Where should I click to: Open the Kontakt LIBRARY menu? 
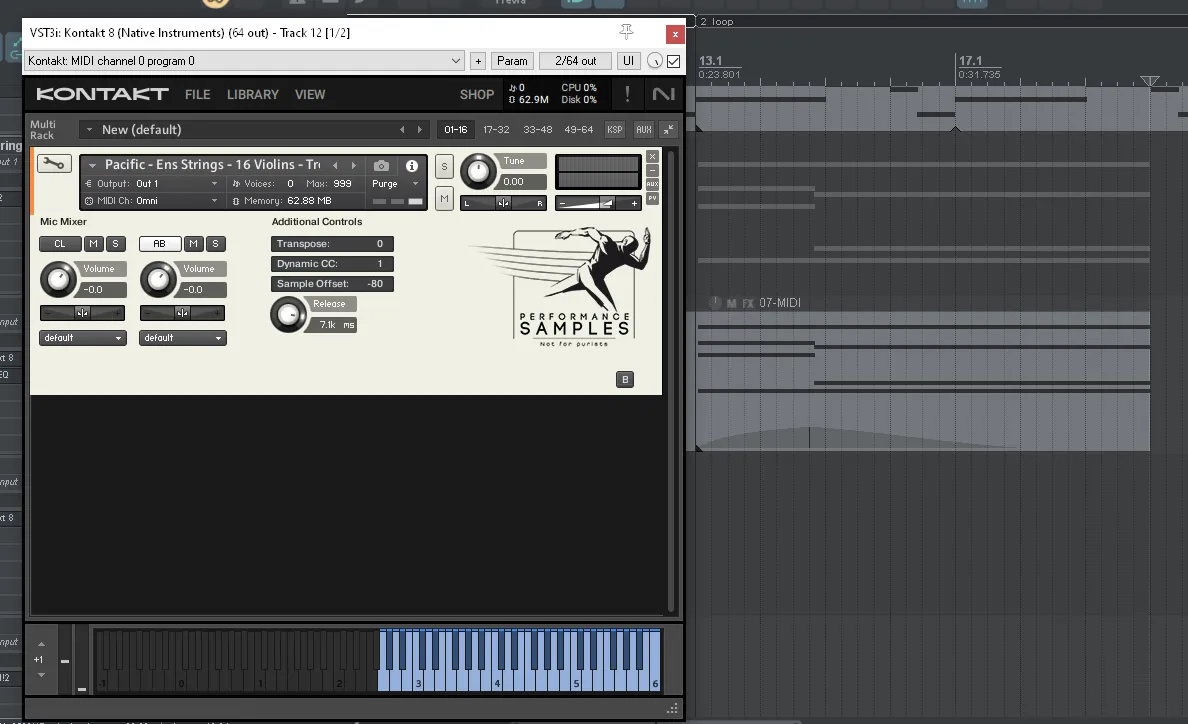(x=252, y=95)
